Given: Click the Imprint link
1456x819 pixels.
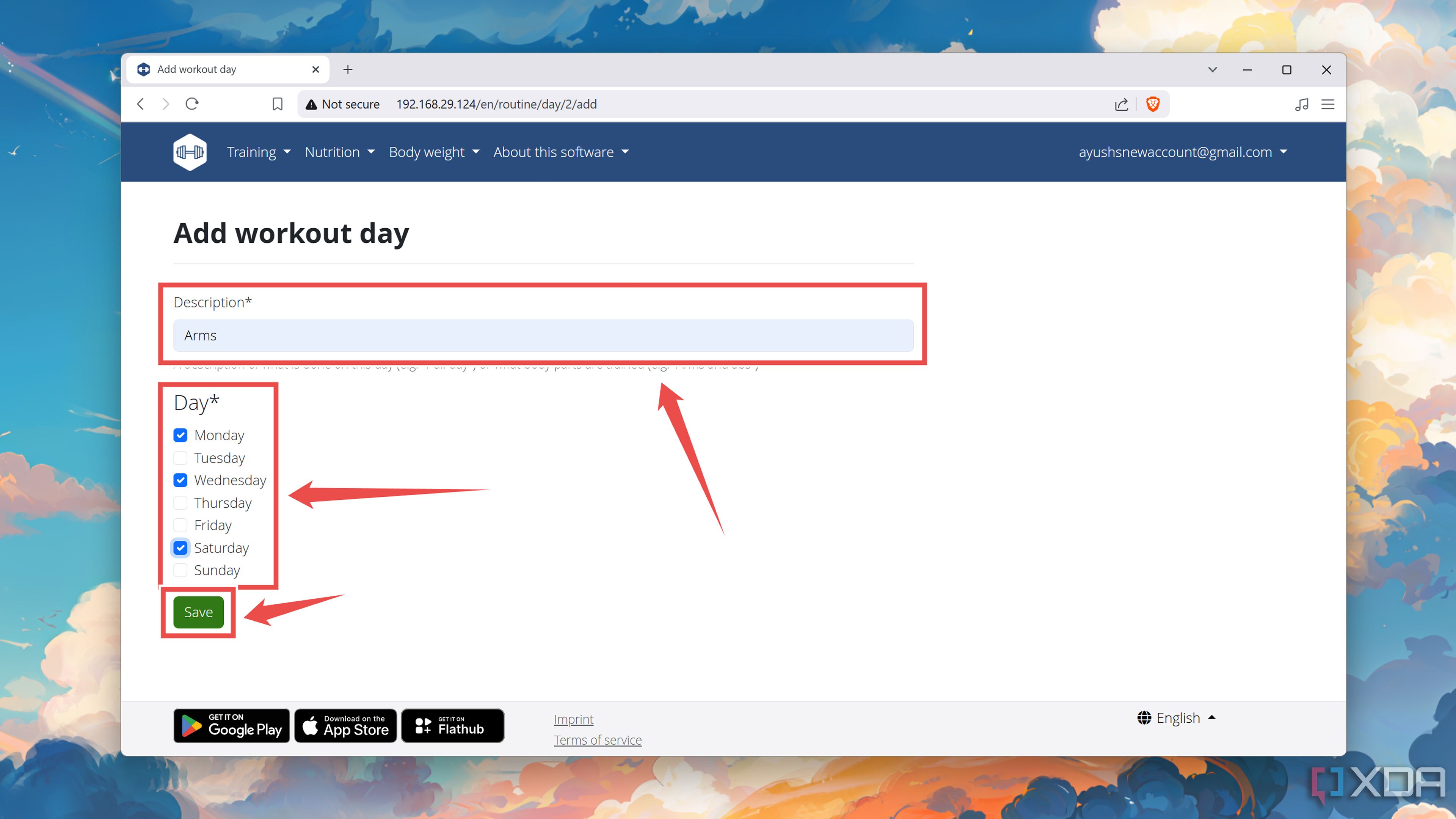Looking at the screenshot, I should pos(574,719).
